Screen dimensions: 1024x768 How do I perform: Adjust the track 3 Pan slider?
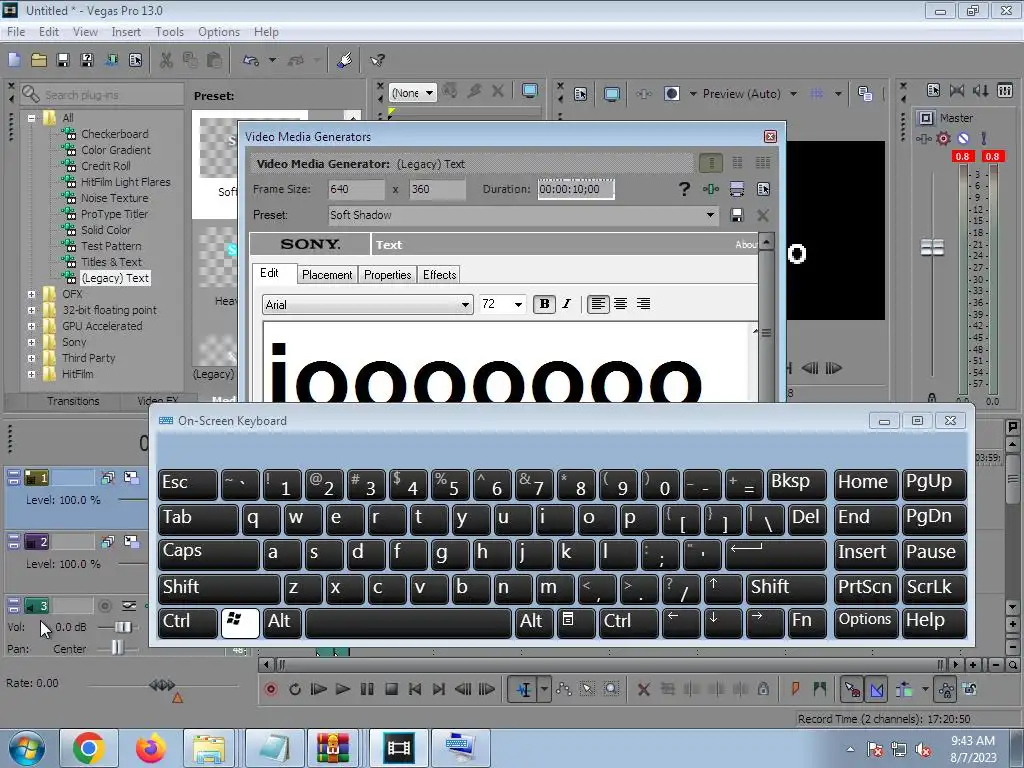(117, 647)
